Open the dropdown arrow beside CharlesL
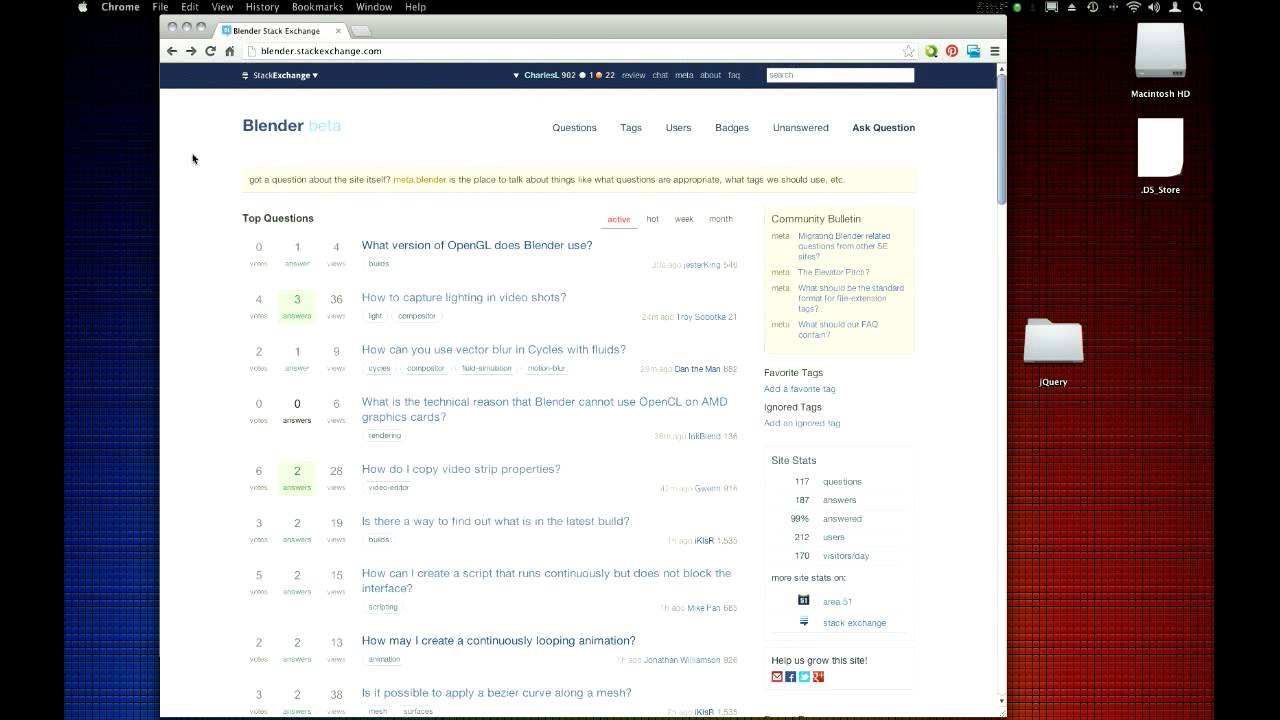Screen dimensions: 1280x720 click(x=516, y=75)
